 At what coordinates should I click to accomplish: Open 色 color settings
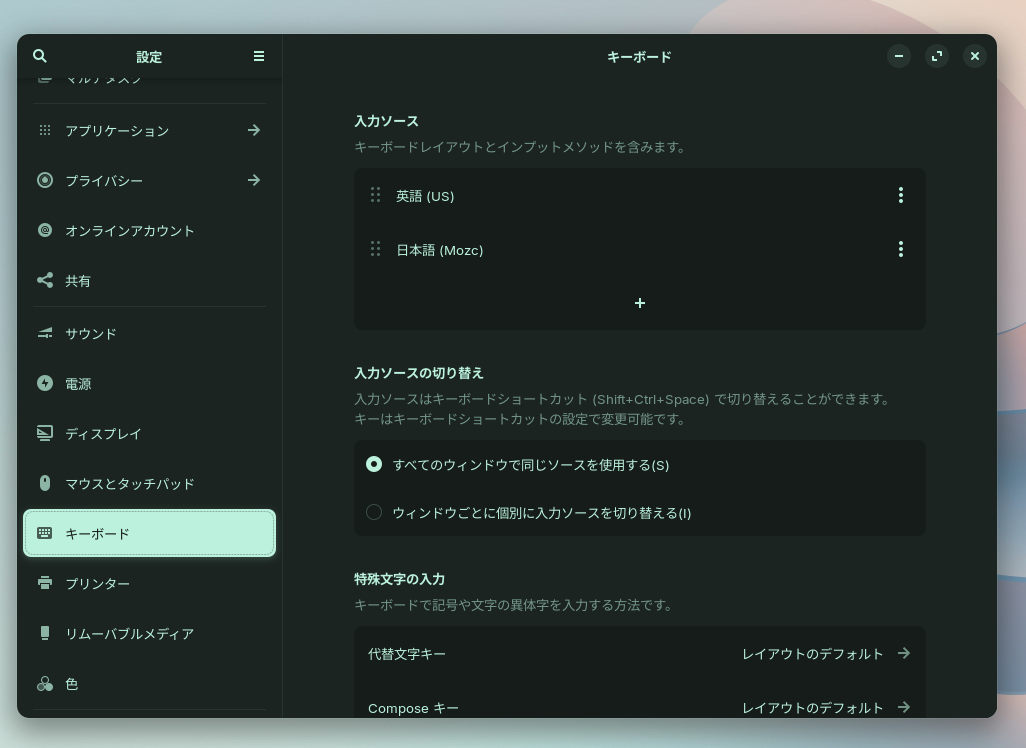tap(149, 684)
